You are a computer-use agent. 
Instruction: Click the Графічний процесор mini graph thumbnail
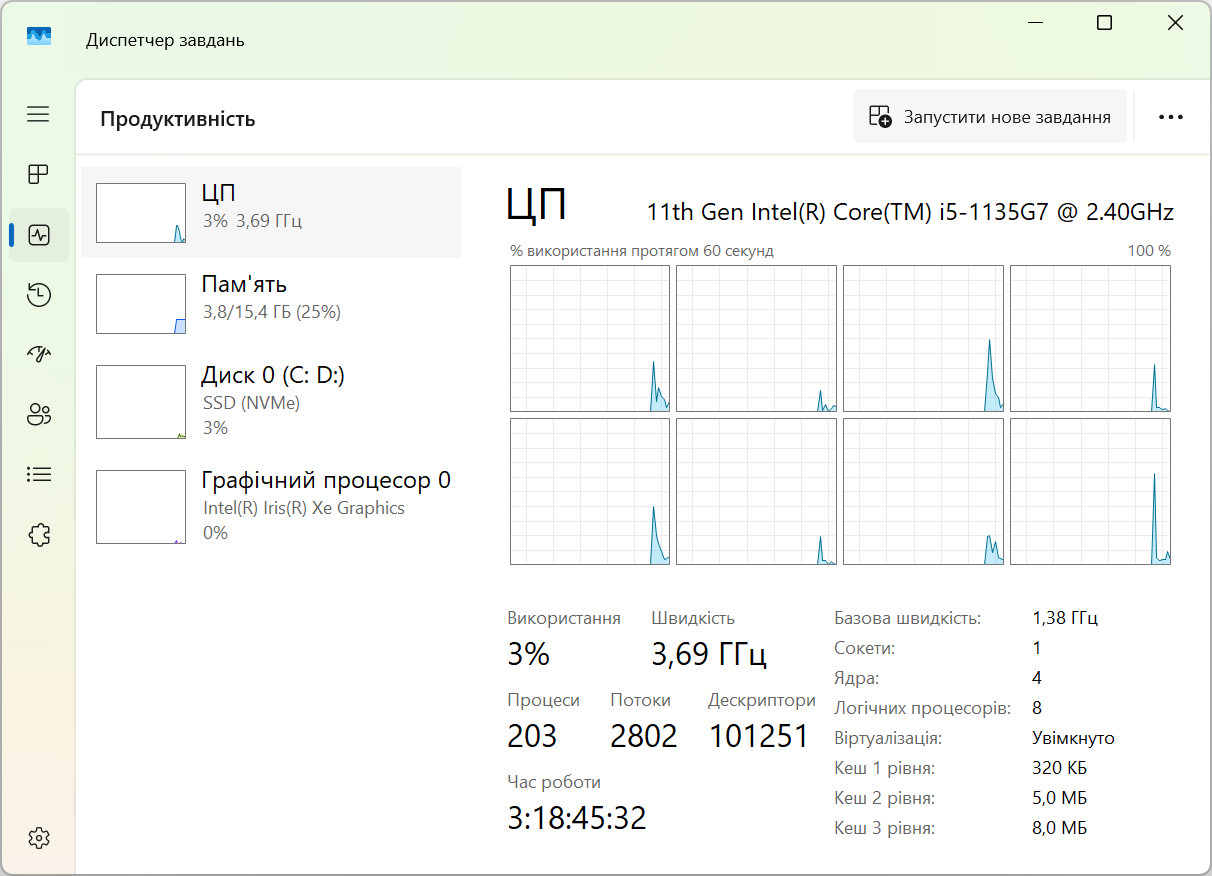tap(141, 507)
